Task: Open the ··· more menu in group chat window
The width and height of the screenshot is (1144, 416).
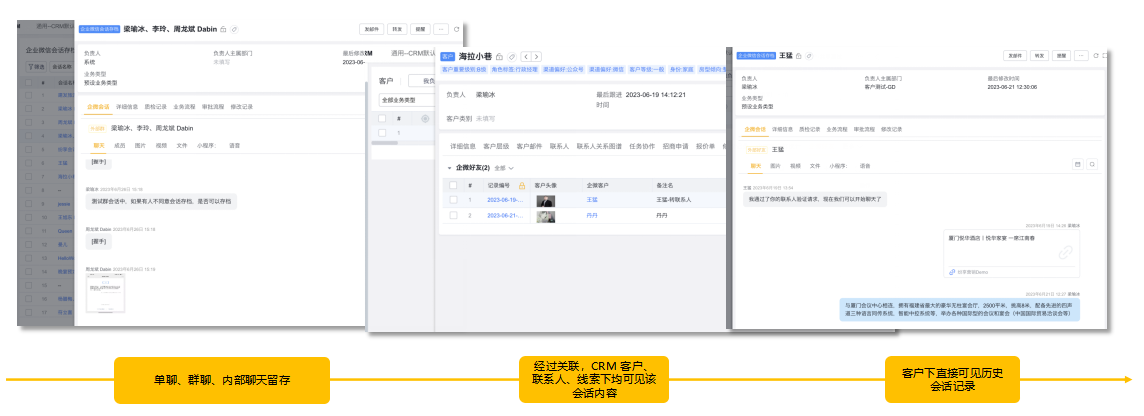Action: tap(441, 29)
